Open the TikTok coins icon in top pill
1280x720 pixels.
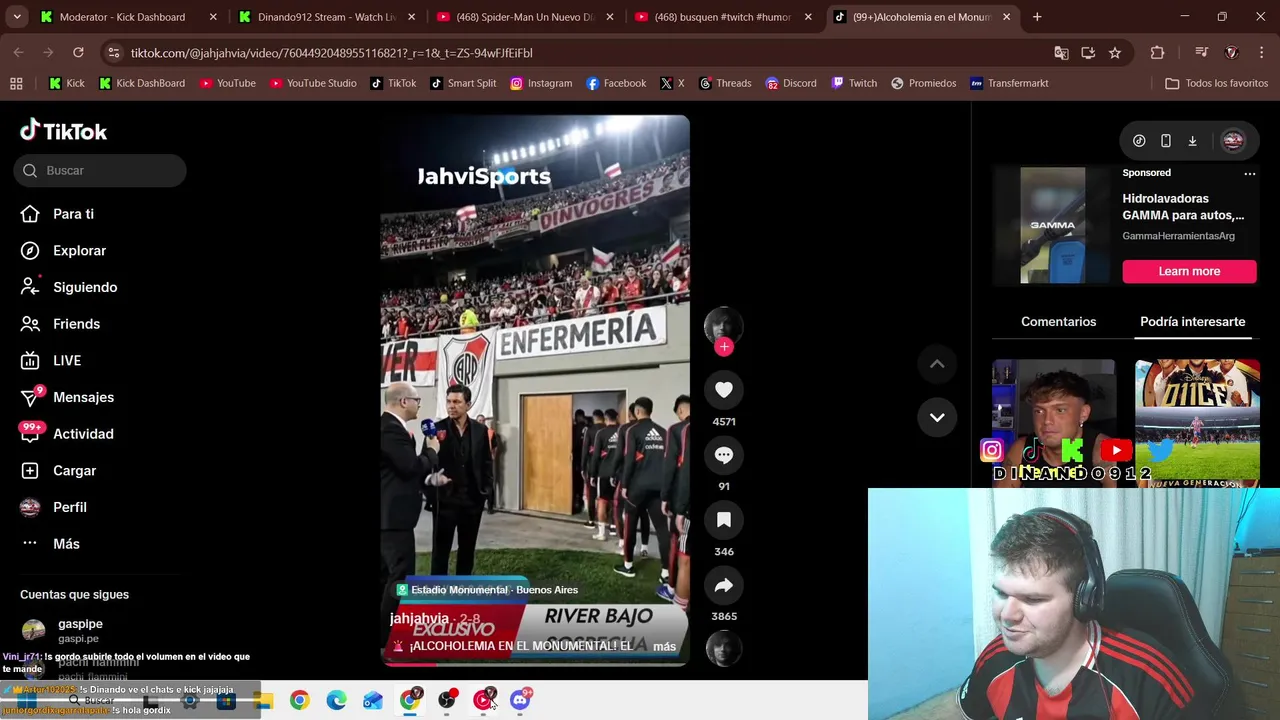click(1139, 141)
